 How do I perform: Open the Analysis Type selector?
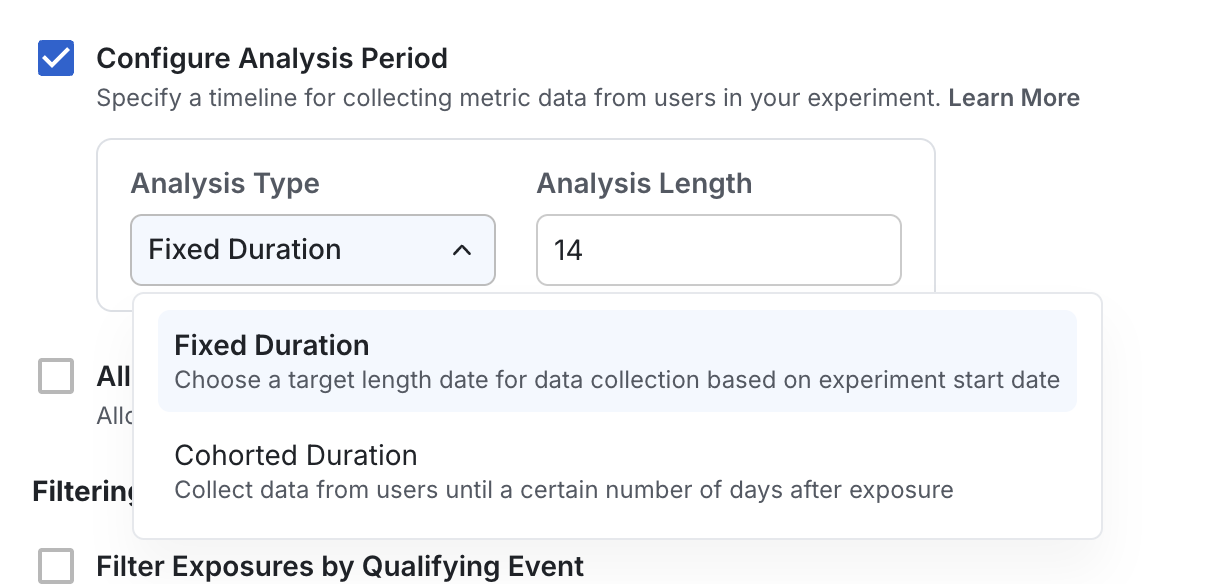point(312,250)
